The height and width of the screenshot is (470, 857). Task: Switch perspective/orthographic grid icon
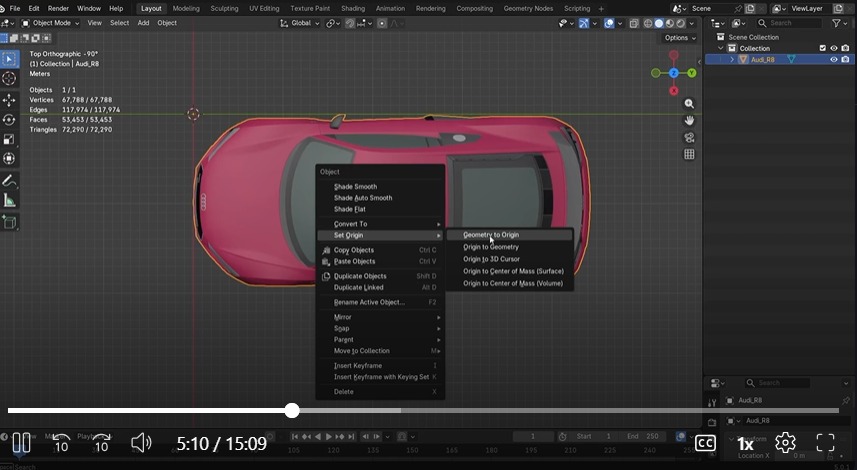click(x=689, y=154)
